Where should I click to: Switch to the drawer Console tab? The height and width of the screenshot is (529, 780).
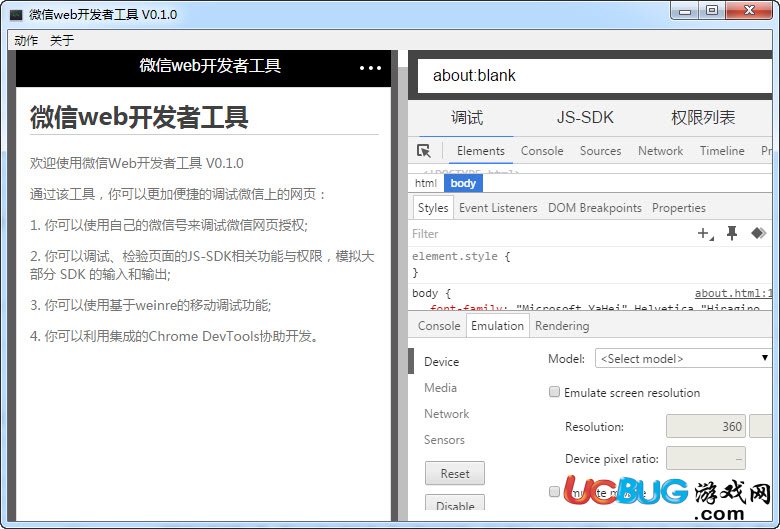[x=439, y=326]
